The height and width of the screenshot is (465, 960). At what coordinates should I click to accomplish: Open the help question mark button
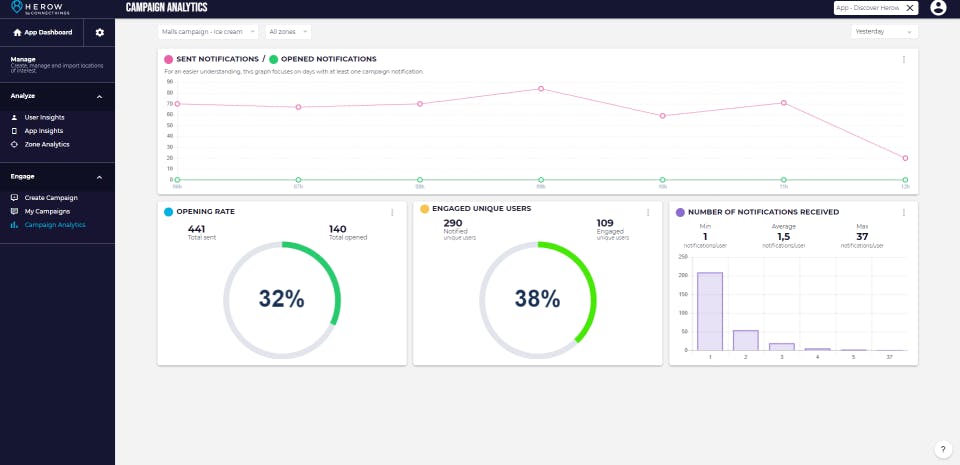pyautogui.click(x=943, y=449)
